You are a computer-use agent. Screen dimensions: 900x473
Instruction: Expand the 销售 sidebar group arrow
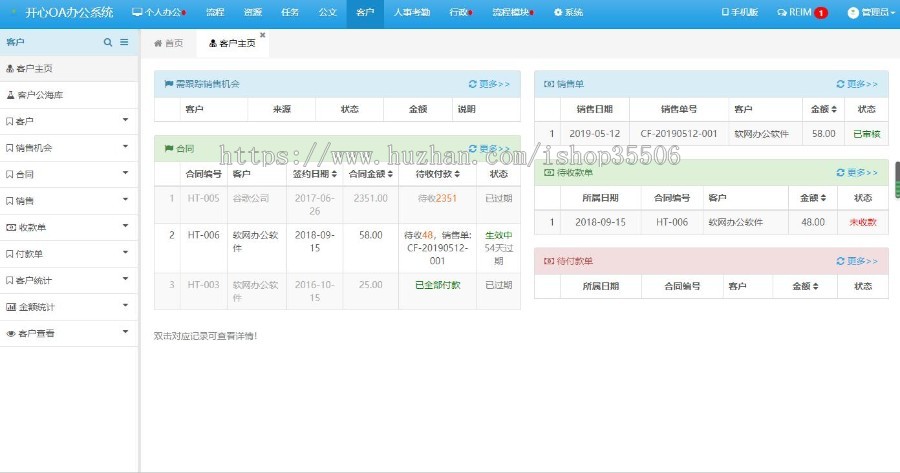[125, 199]
